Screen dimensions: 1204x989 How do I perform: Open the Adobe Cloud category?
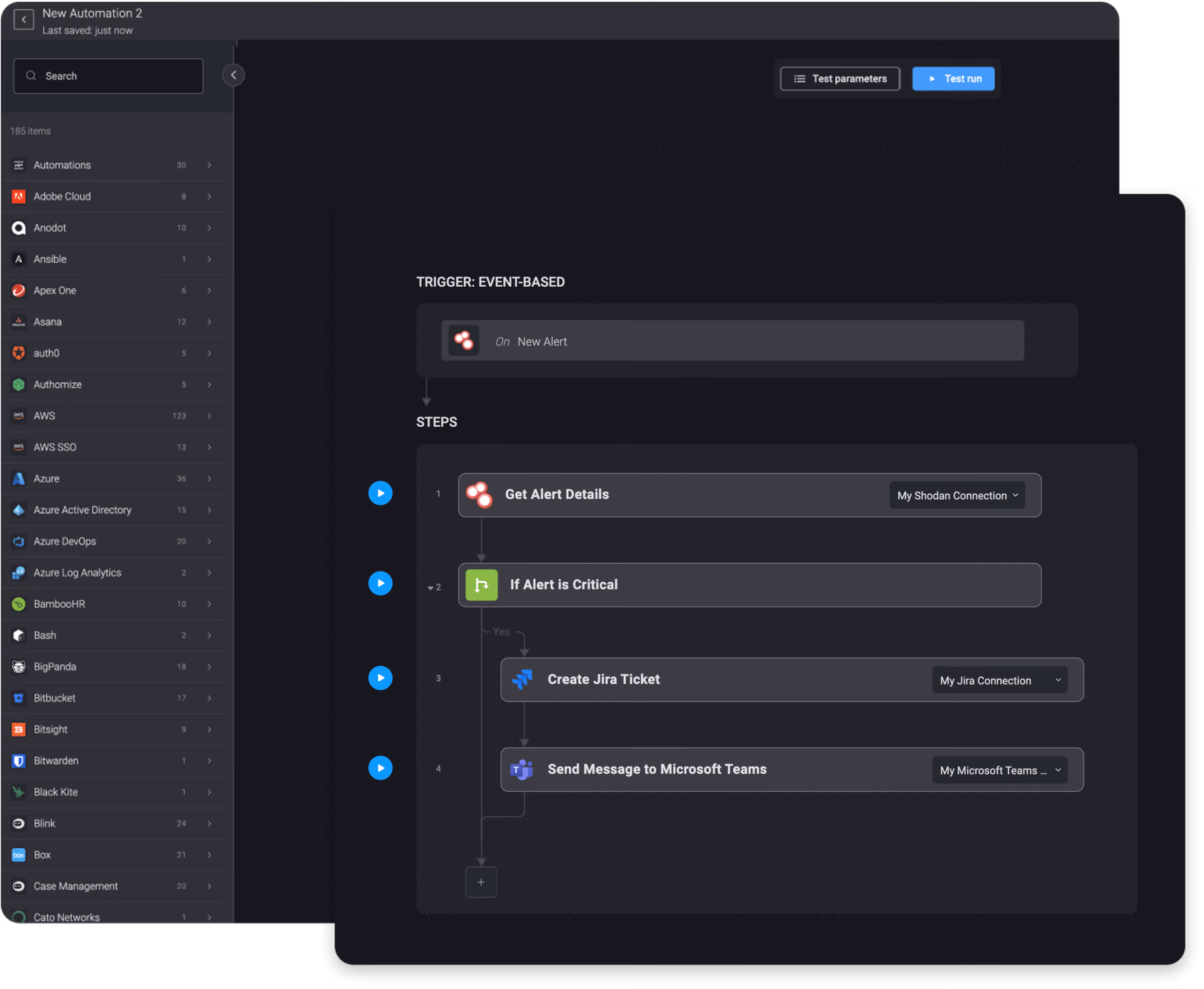click(114, 196)
